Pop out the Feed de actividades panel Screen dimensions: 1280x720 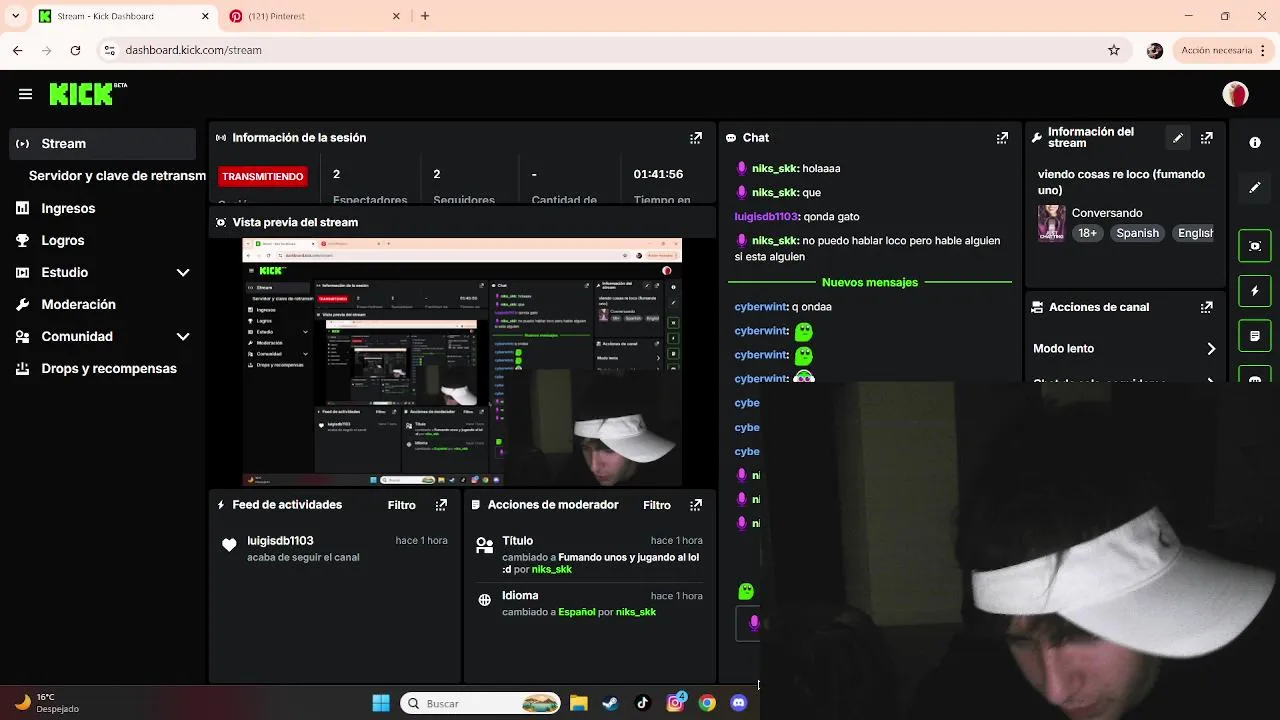click(x=441, y=505)
